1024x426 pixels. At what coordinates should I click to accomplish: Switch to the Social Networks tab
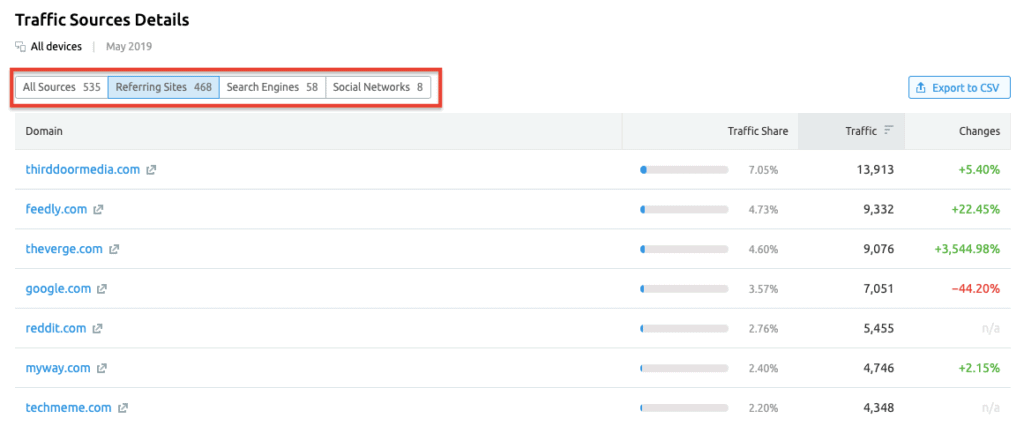click(x=378, y=87)
